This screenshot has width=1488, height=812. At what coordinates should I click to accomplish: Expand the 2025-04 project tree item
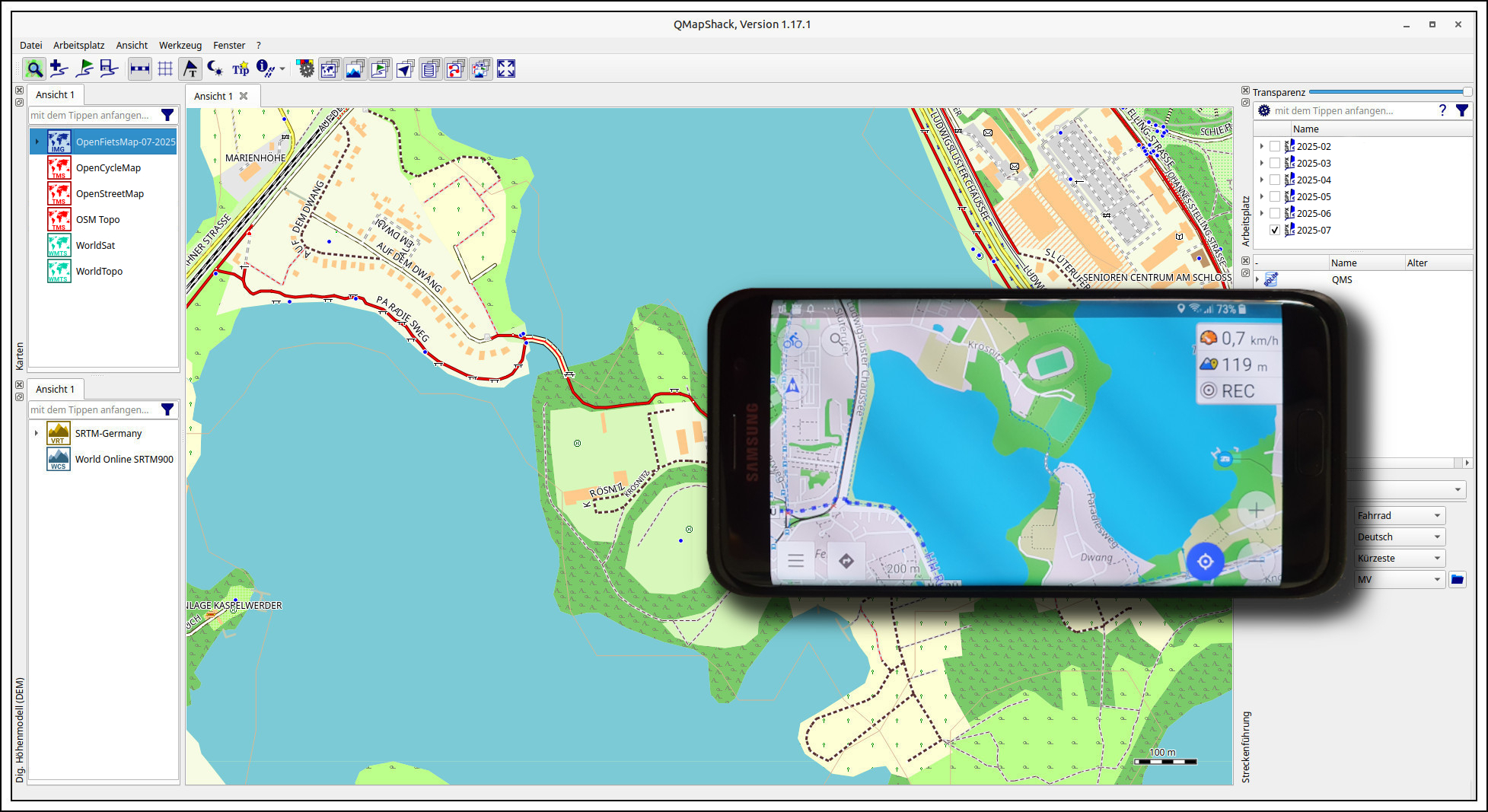1261,180
